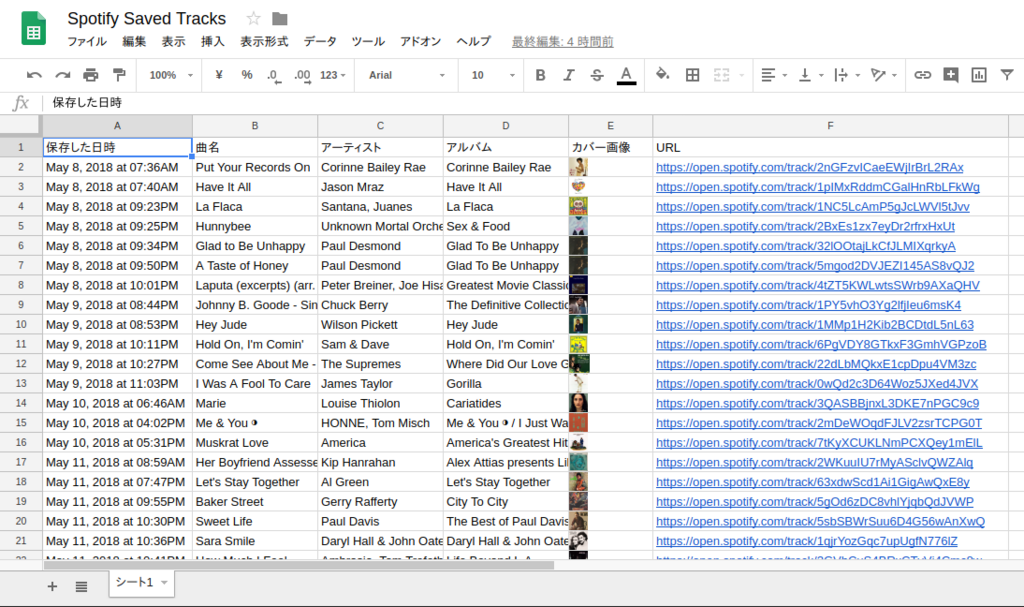Viewport: 1024px width, 607px height.
Task: Open the ツール menu
Action: pos(368,42)
